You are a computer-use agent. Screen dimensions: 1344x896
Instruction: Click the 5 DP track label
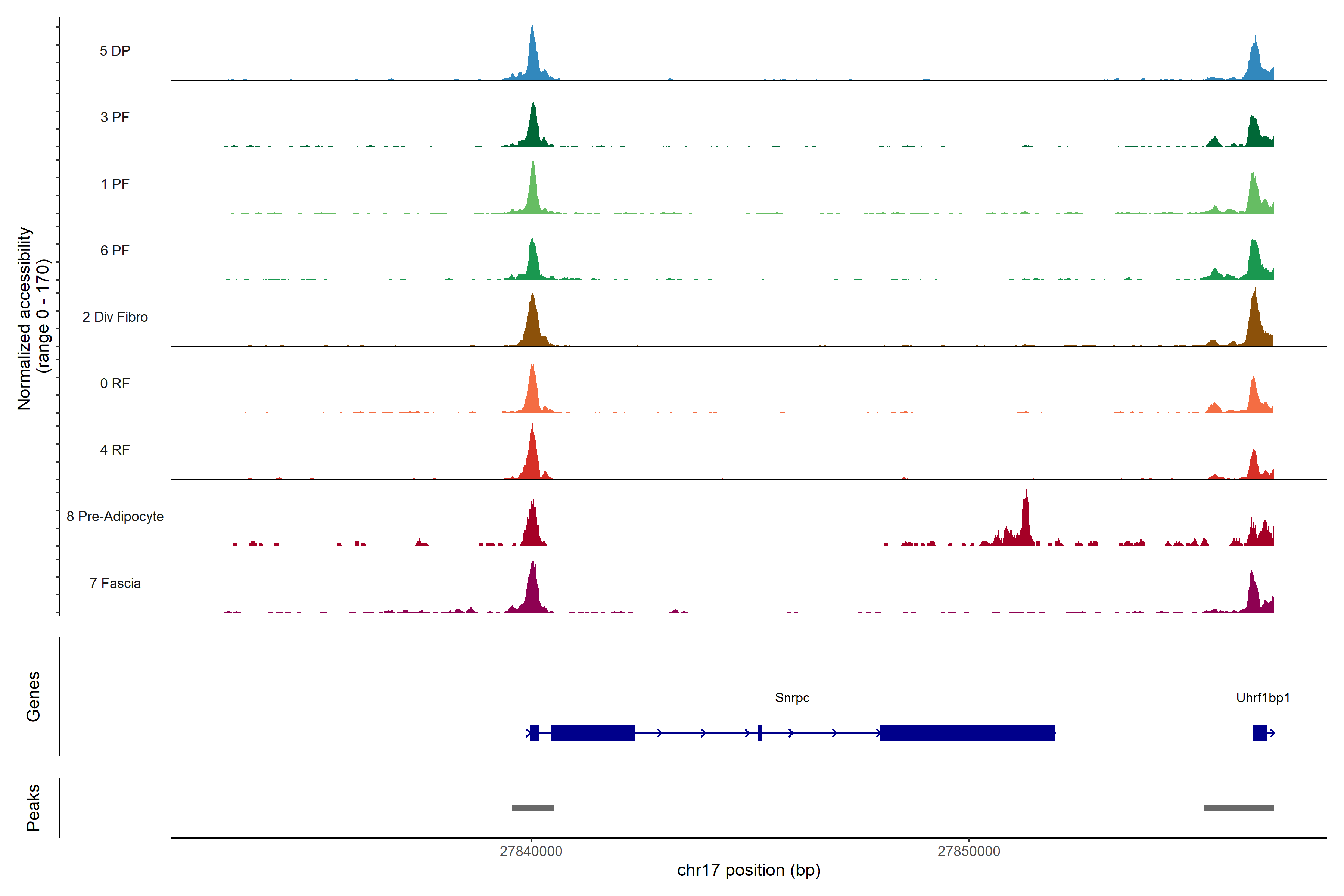(x=115, y=51)
